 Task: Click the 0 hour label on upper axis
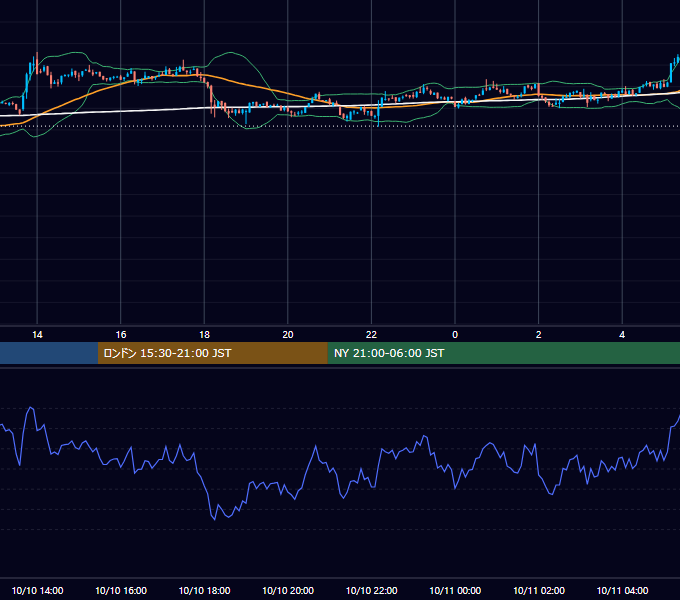(x=455, y=335)
